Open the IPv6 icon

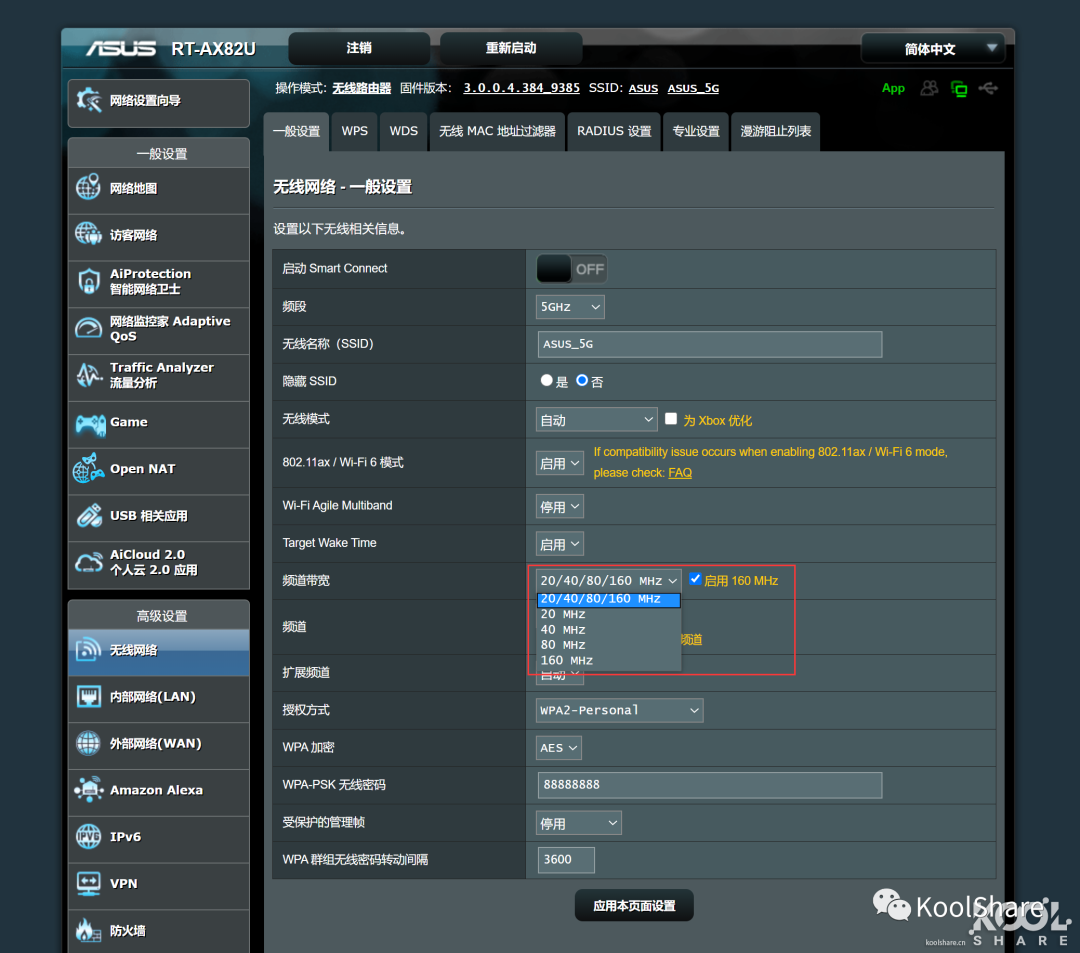click(x=88, y=837)
